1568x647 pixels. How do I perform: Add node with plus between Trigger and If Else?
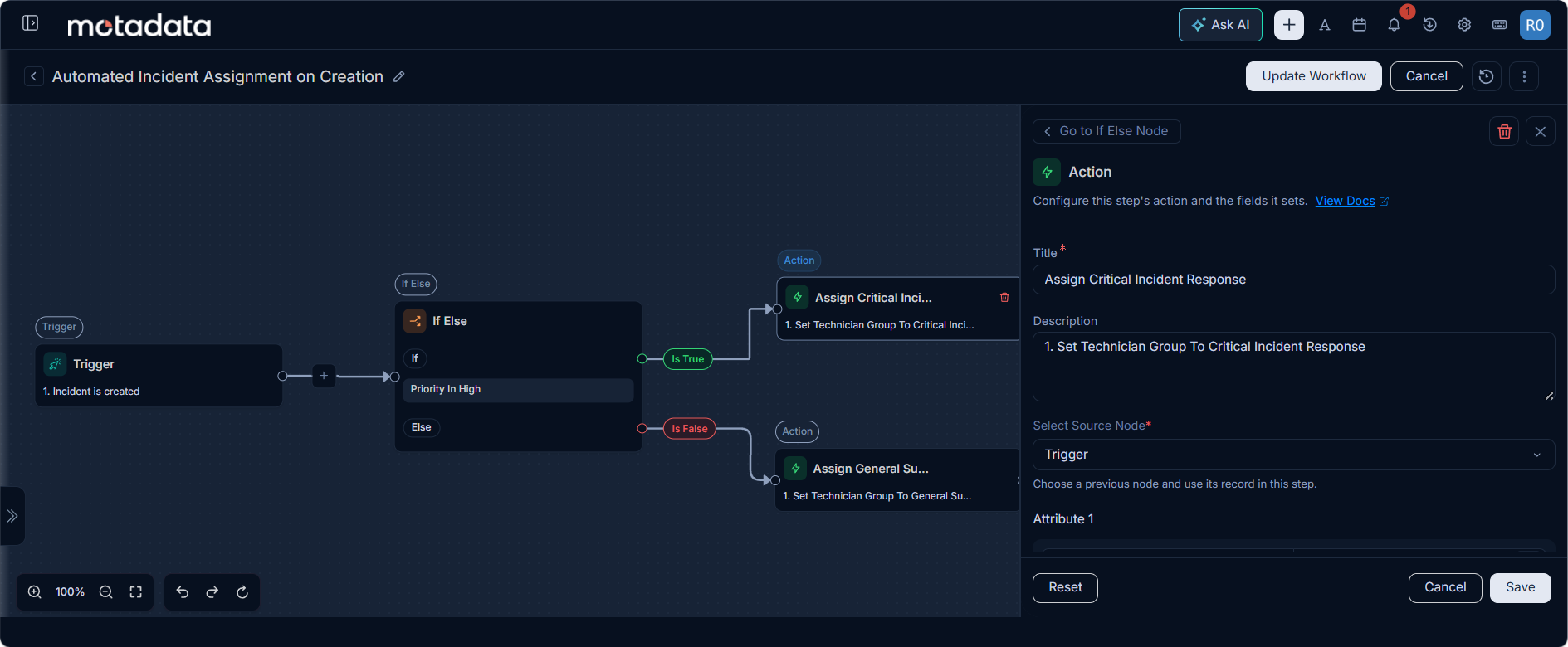click(x=324, y=376)
